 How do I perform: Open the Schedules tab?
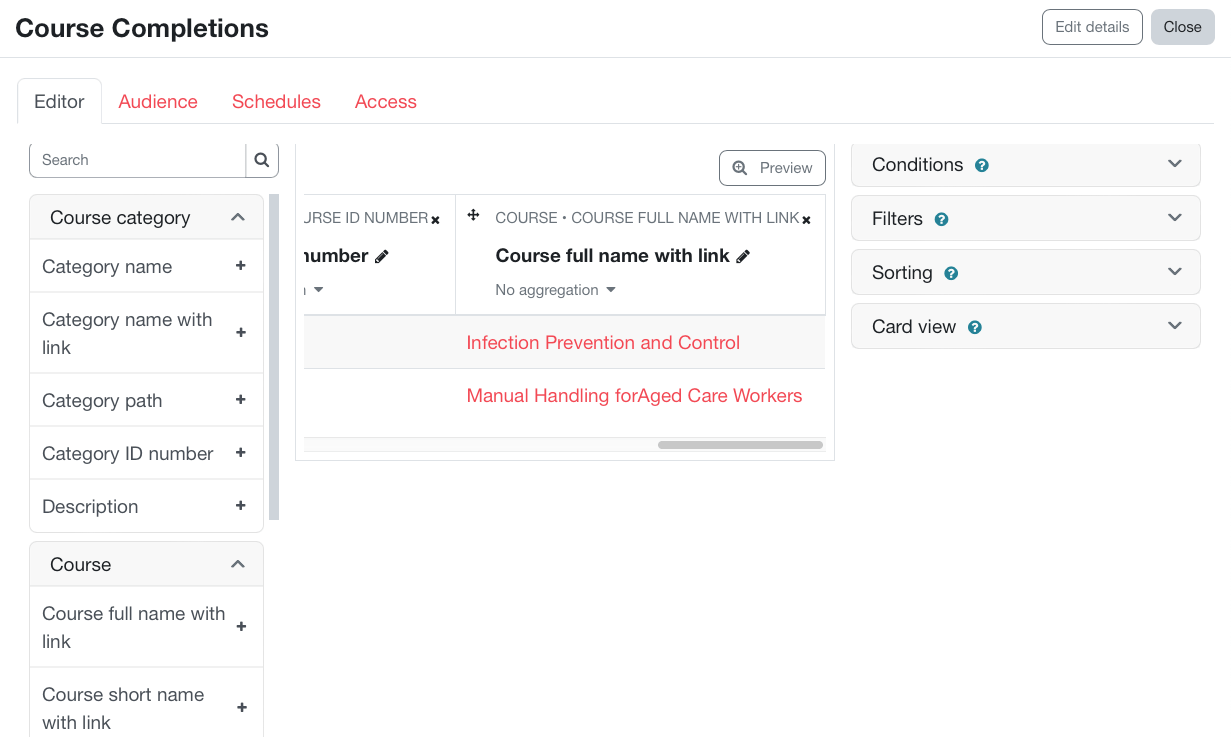pos(276,102)
